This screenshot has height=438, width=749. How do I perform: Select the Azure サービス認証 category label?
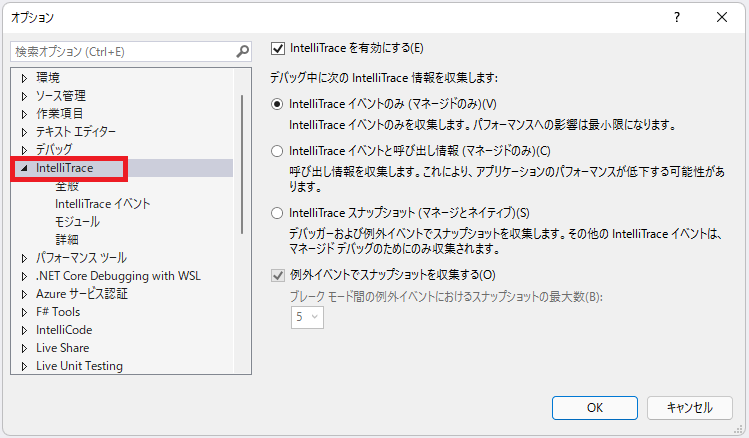click(x=82, y=294)
